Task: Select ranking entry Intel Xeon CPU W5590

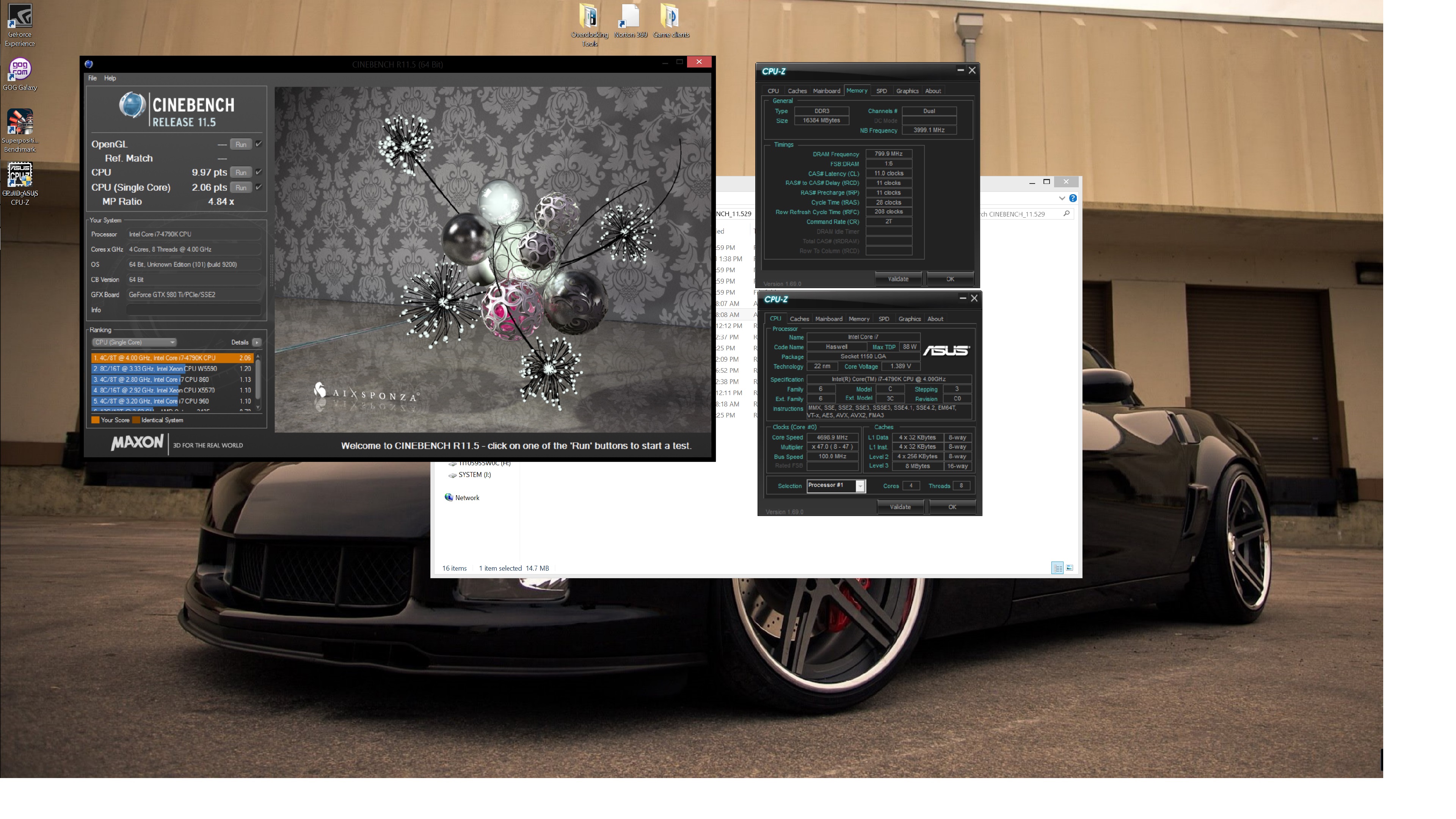Action: 173,369
